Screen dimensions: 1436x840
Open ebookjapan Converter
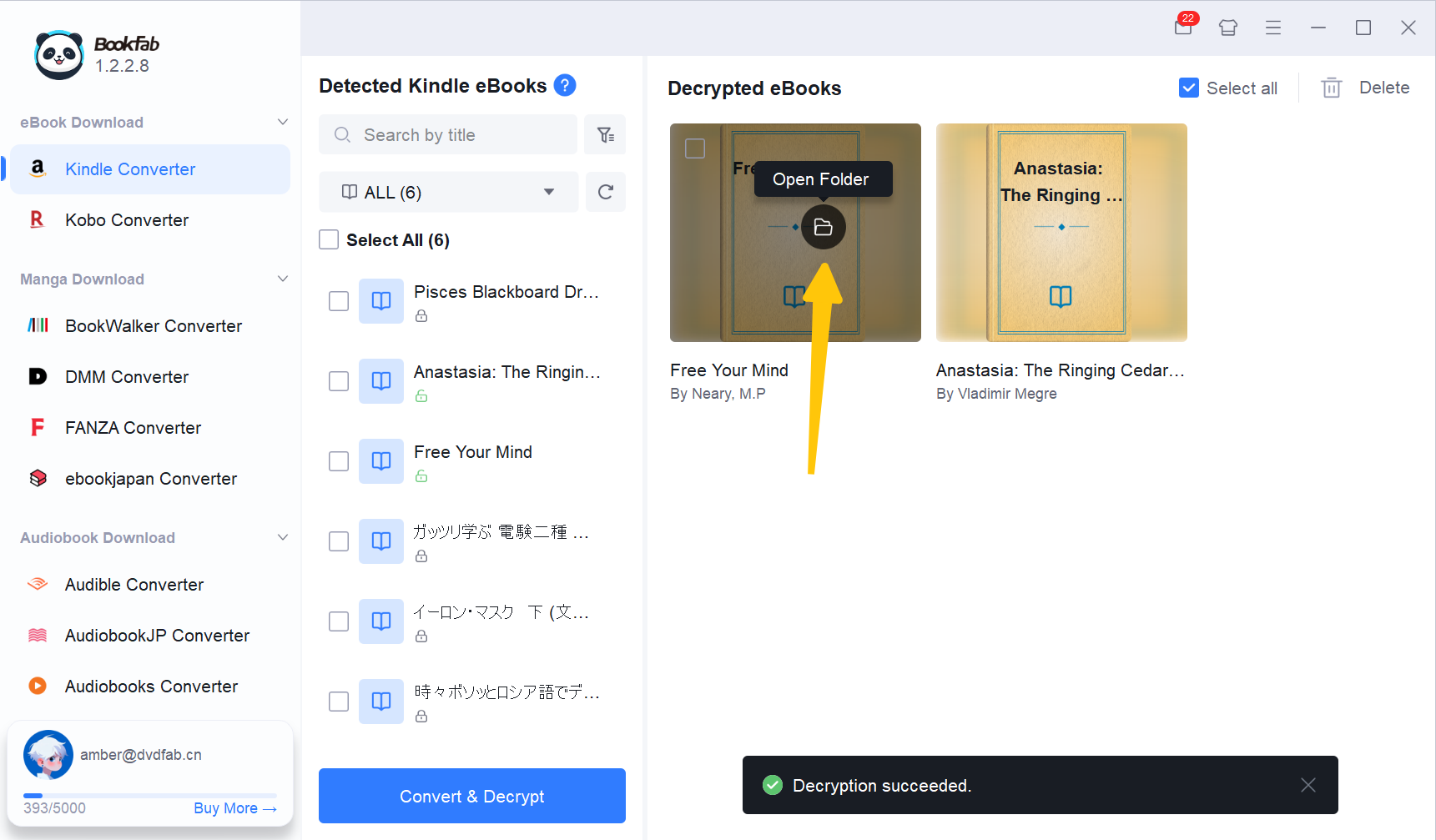[150, 479]
